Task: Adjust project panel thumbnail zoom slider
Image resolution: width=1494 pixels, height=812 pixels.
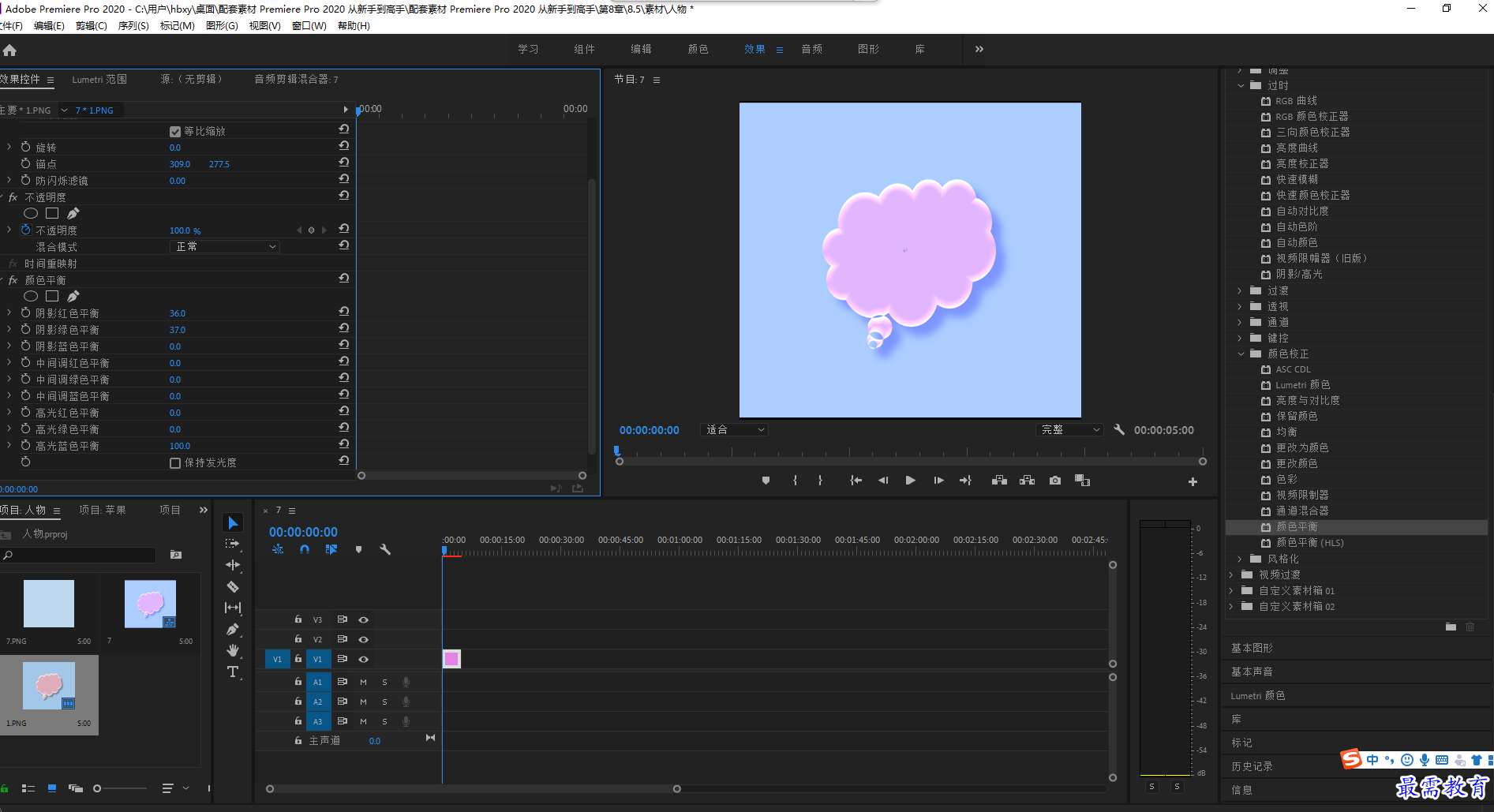Action: [97, 788]
